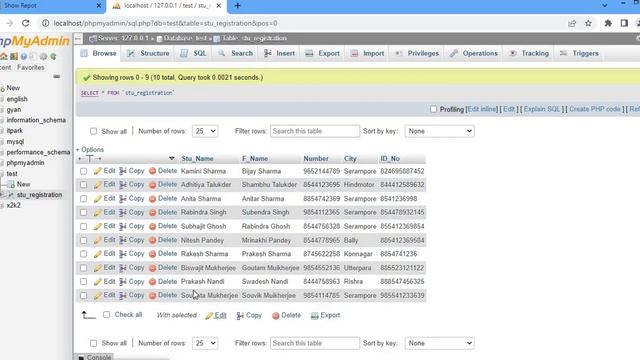Tick the checkbox for Anita Sharma row
This screenshot has height=360, width=640.
click(83, 199)
